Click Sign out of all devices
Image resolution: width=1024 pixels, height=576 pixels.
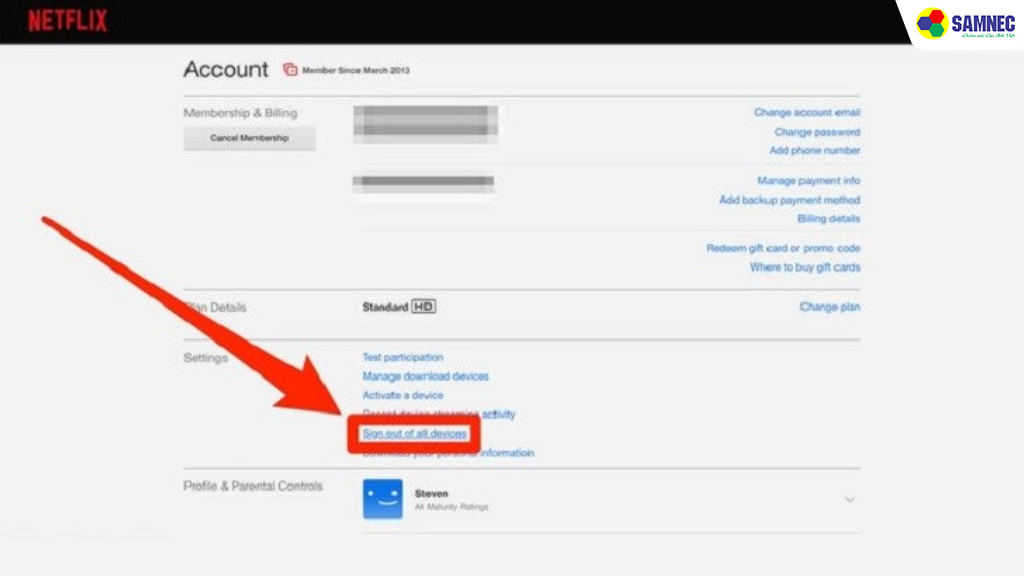(414, 433)
